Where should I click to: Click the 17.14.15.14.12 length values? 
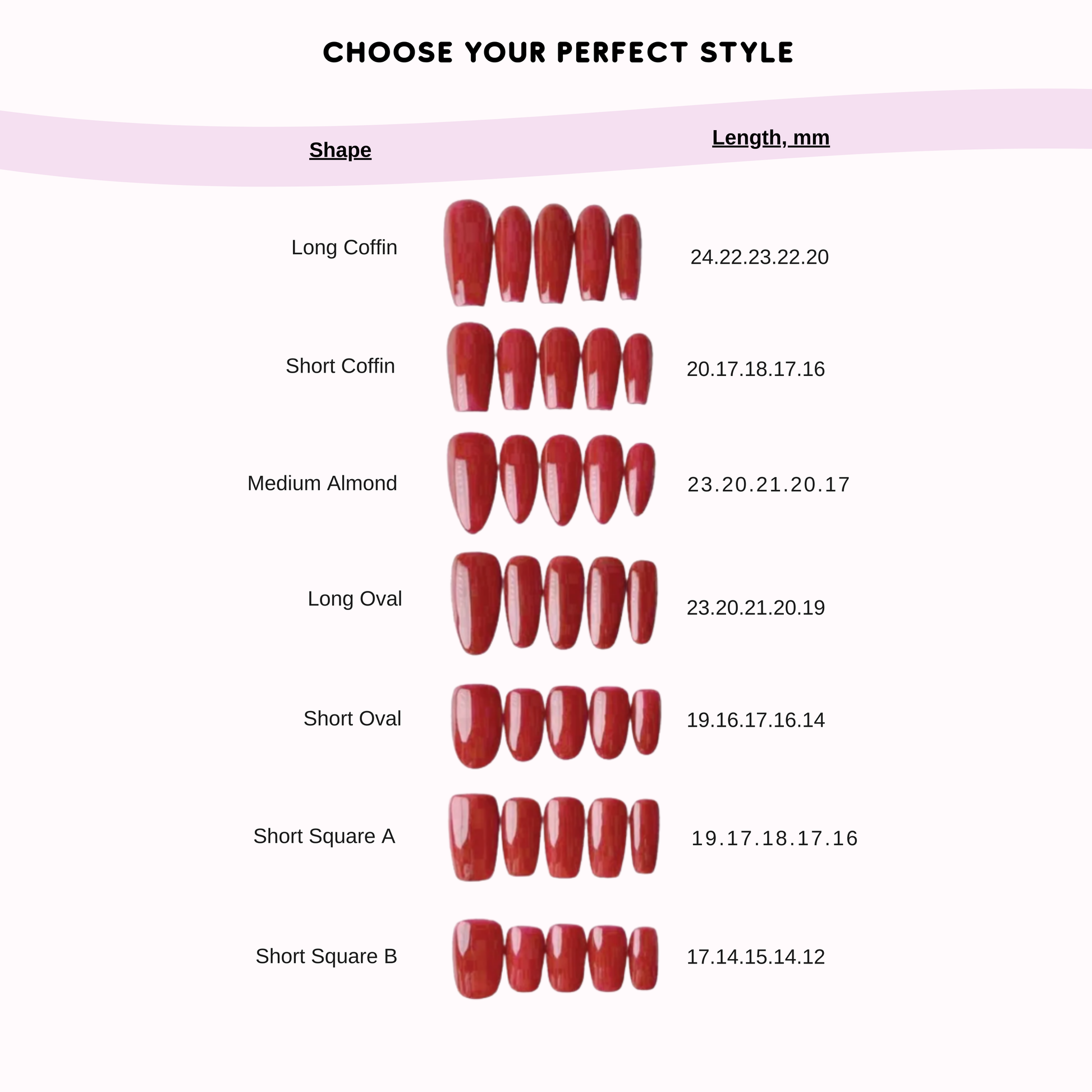[x=756, y=957]
